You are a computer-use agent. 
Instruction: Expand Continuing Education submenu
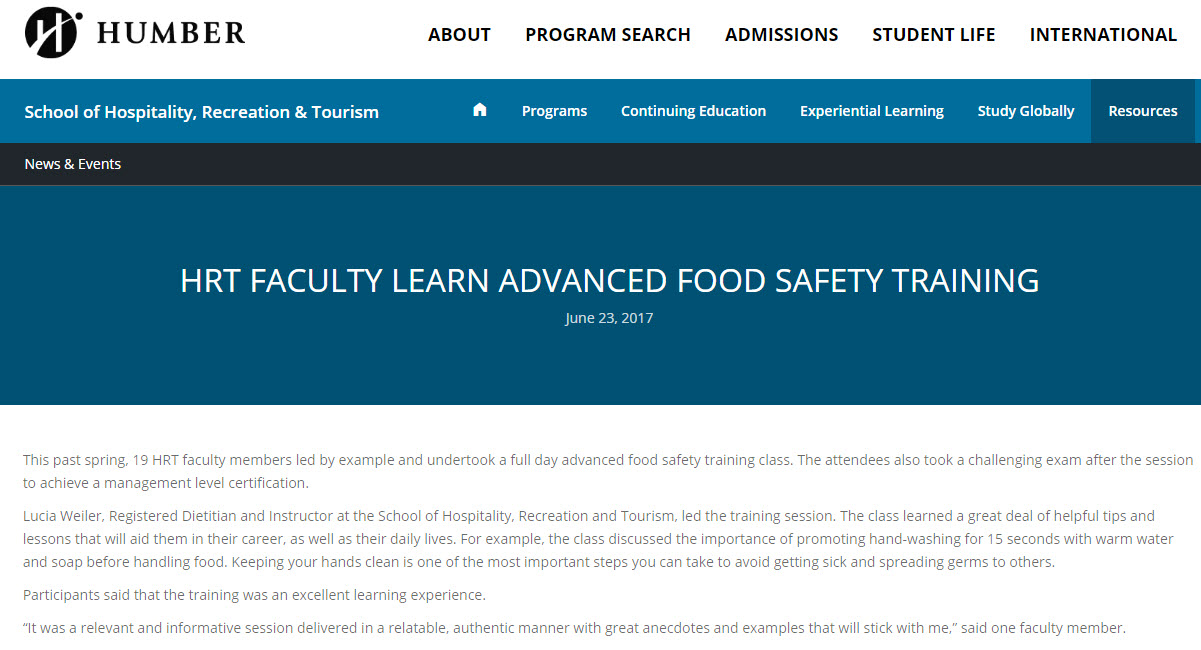[693, 111]
